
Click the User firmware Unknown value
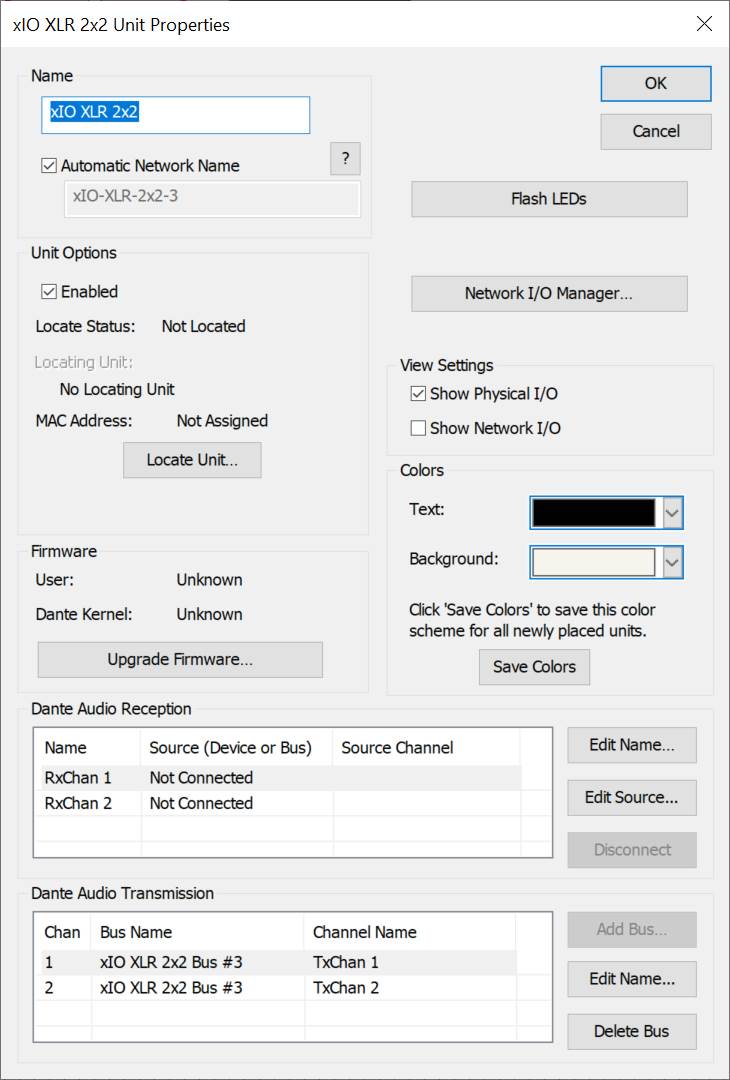click(x=209, y=580)
